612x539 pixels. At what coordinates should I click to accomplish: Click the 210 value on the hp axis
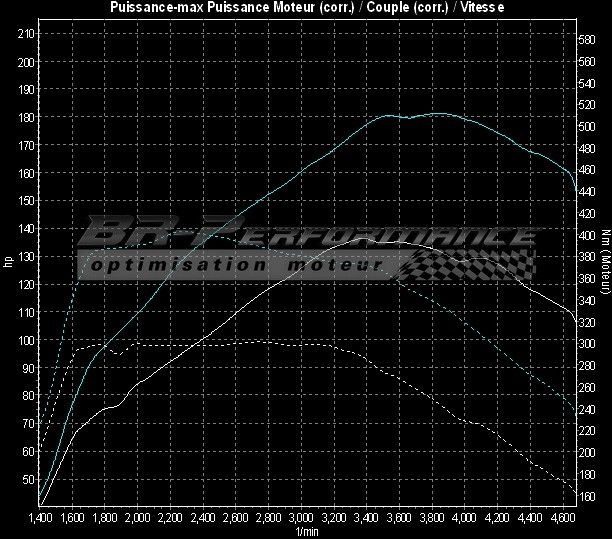tap(27, 34)
